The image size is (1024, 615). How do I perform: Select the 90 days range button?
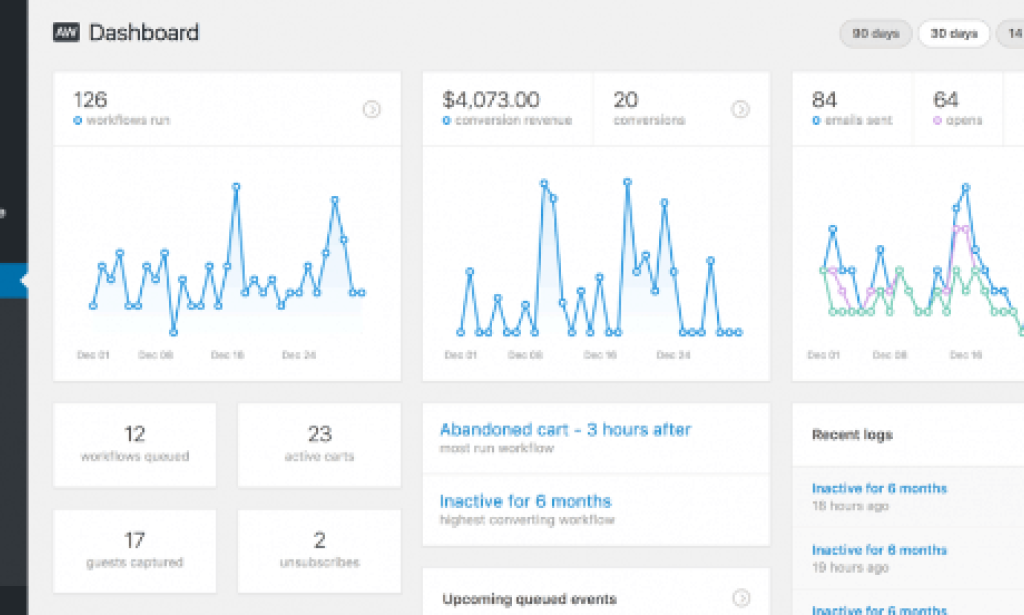[x=876, y=33]
